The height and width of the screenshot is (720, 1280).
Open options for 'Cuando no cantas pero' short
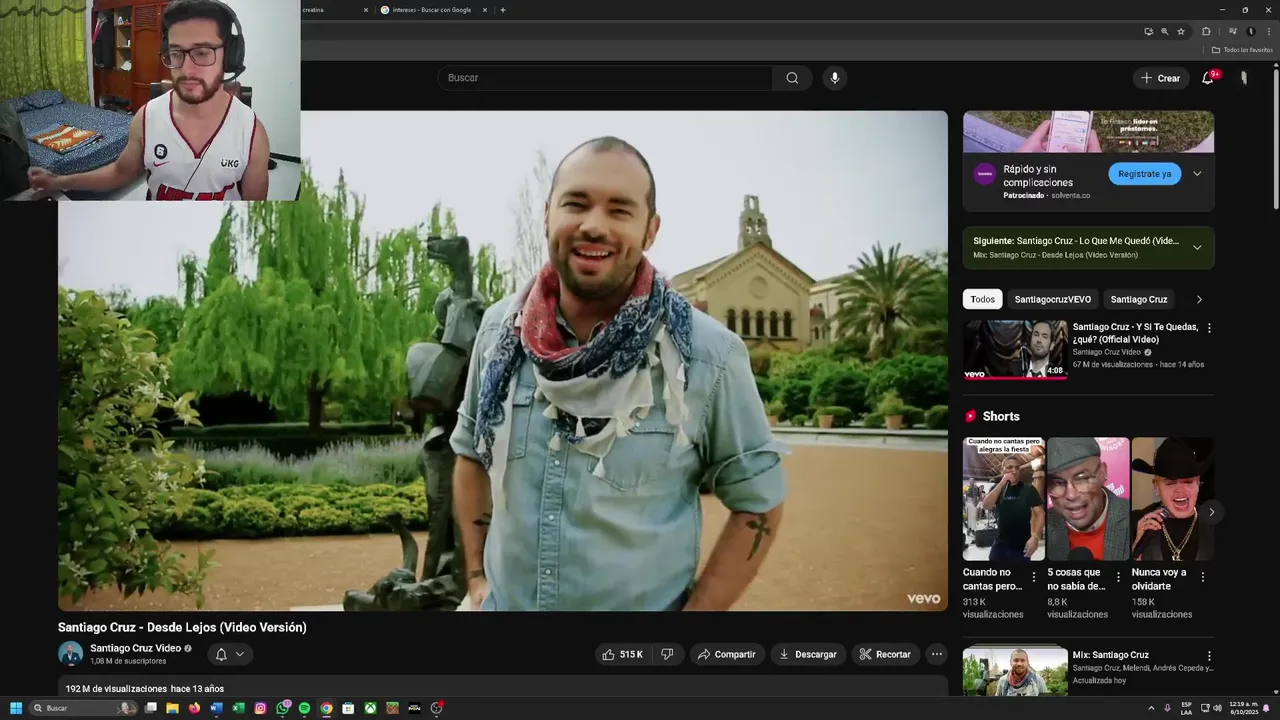pos(1034,577)
